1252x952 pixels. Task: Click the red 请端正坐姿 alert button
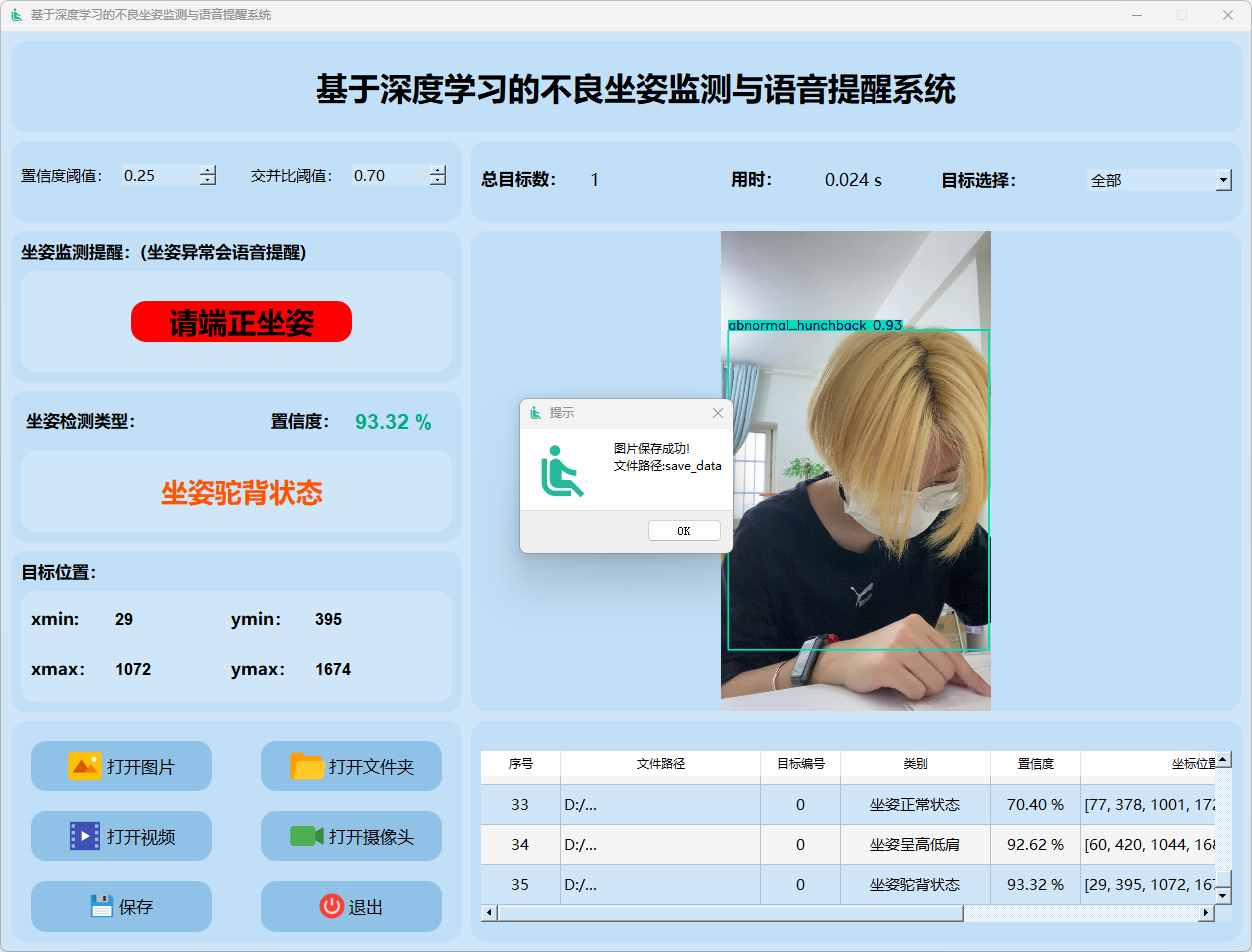[241, 322]
